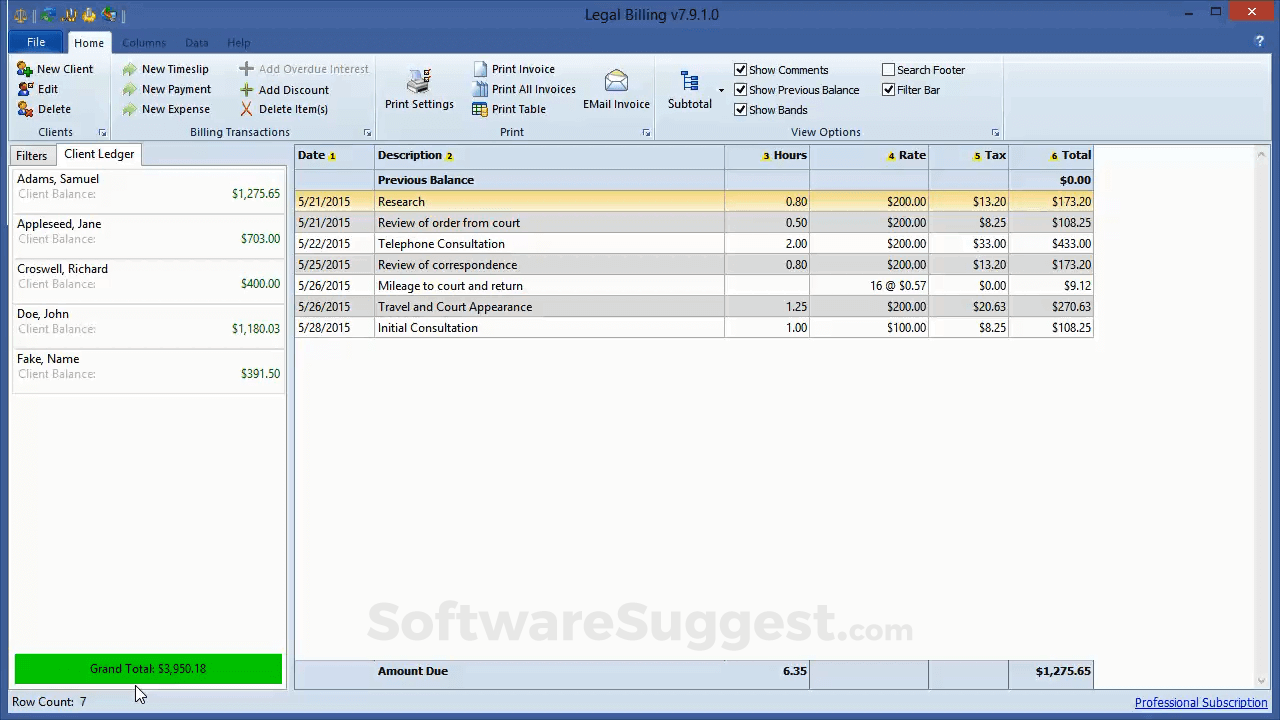Screen dimensions: 1280x720
Task: Enable the Search Footer checkbox
Action: [x=889, y=69]
